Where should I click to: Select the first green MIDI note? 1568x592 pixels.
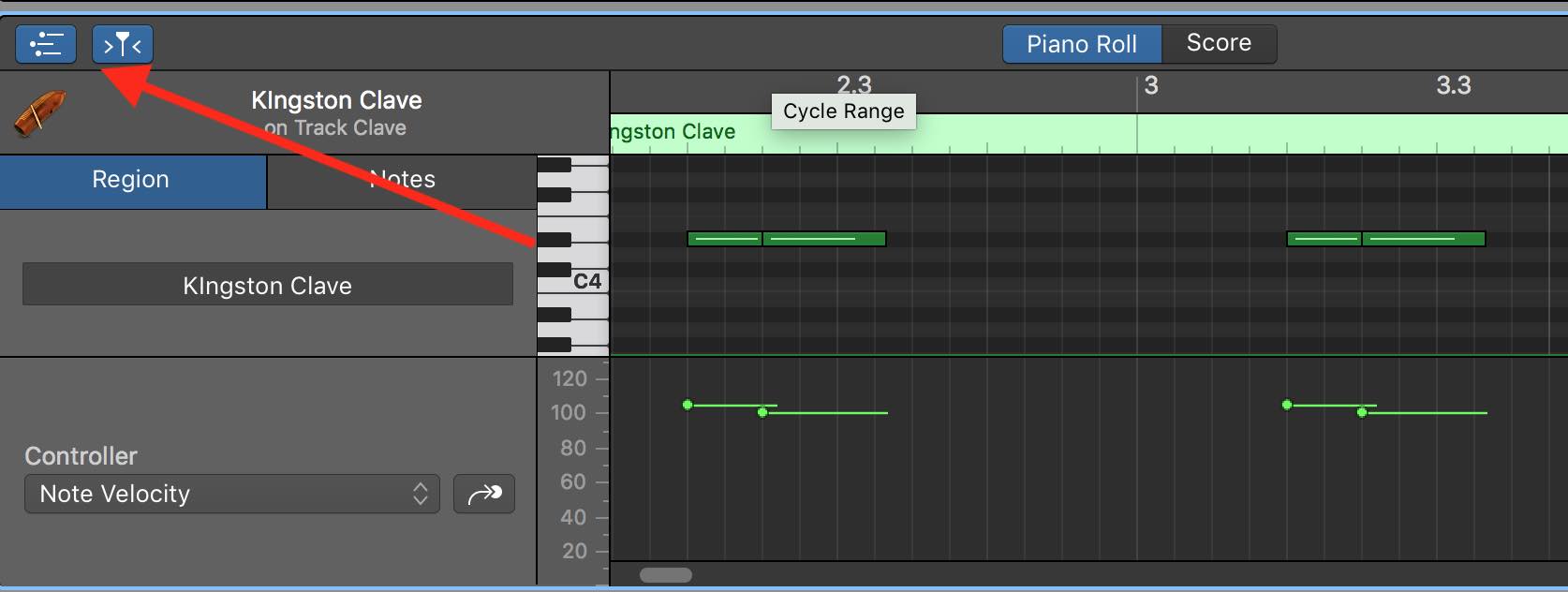[724, 239]
